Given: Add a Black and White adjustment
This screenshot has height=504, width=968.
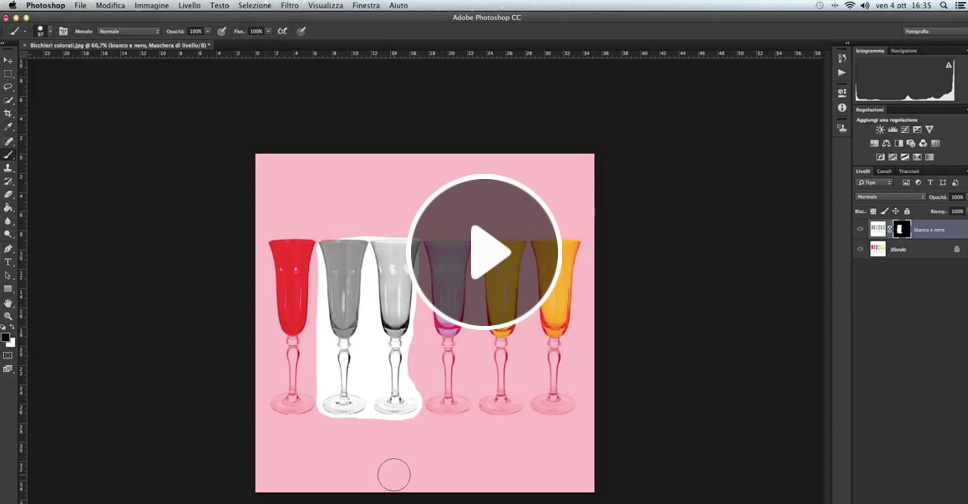Looking at the screenshot, I should [898, 143].
